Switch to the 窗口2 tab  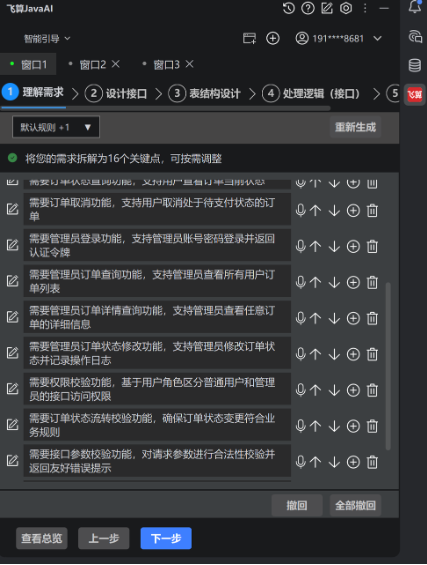pyautogui.click(x=92, y=65)
